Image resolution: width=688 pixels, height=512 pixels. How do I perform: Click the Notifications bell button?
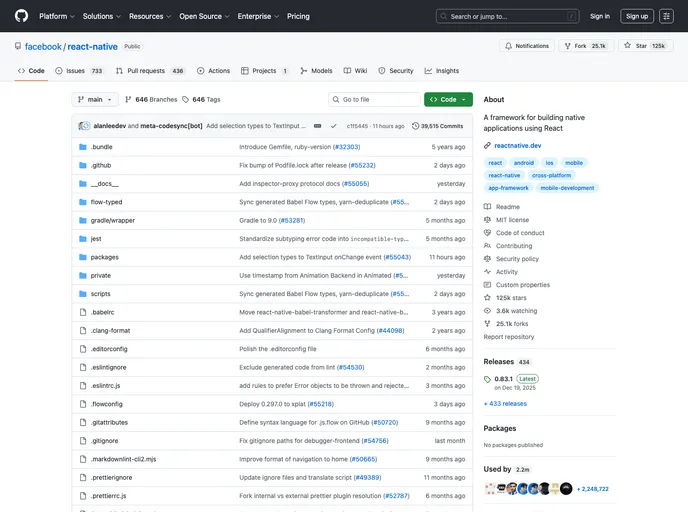click(526, 46)
